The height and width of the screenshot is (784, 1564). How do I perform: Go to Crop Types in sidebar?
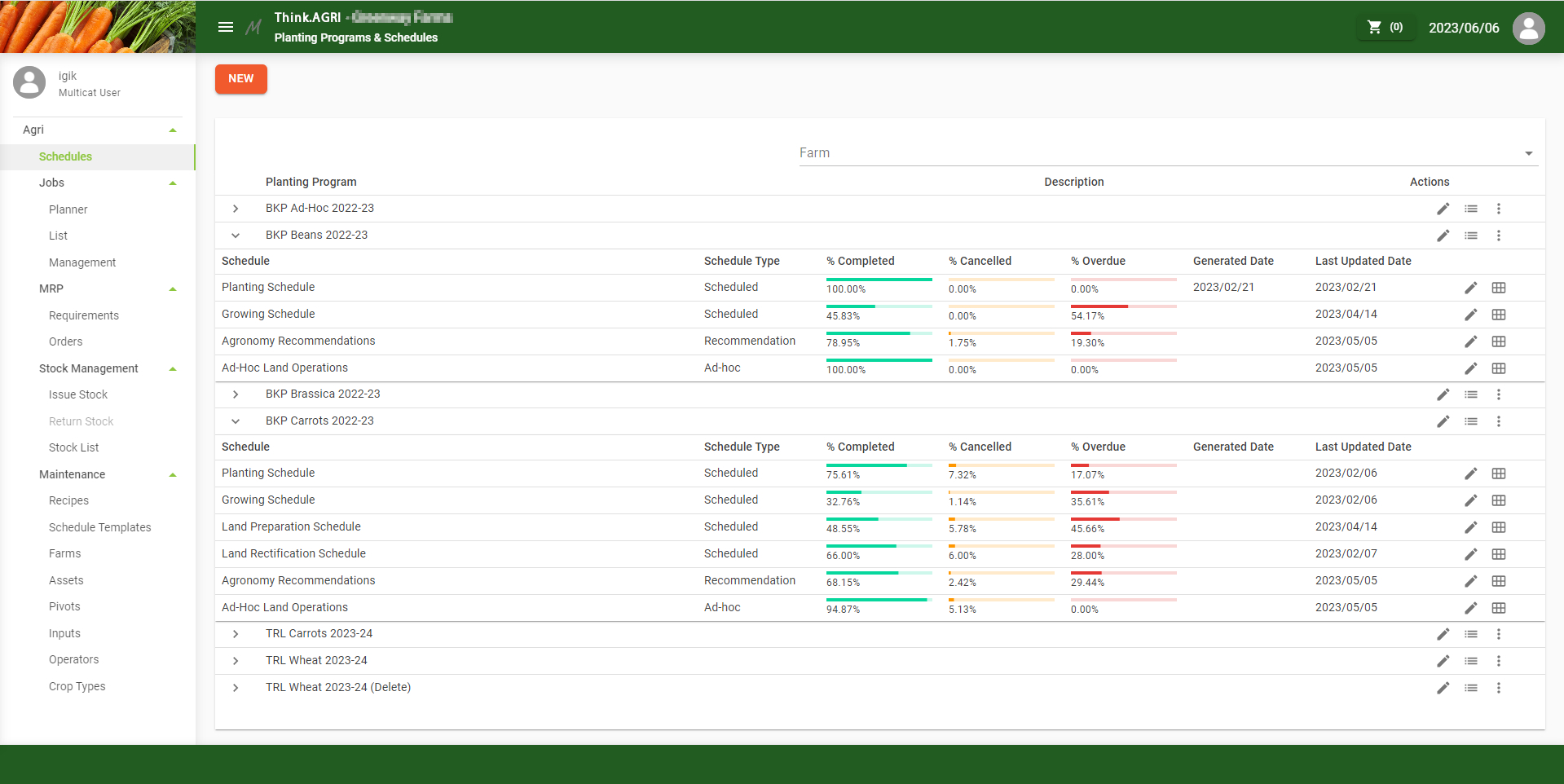[77, 686]
